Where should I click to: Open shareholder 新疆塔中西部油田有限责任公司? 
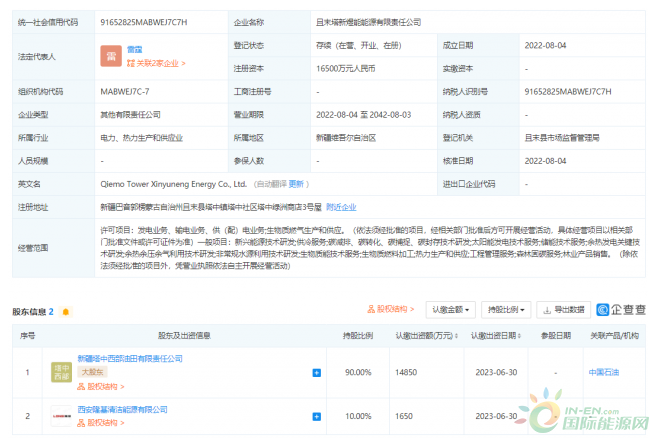click(x=130, y=358)
